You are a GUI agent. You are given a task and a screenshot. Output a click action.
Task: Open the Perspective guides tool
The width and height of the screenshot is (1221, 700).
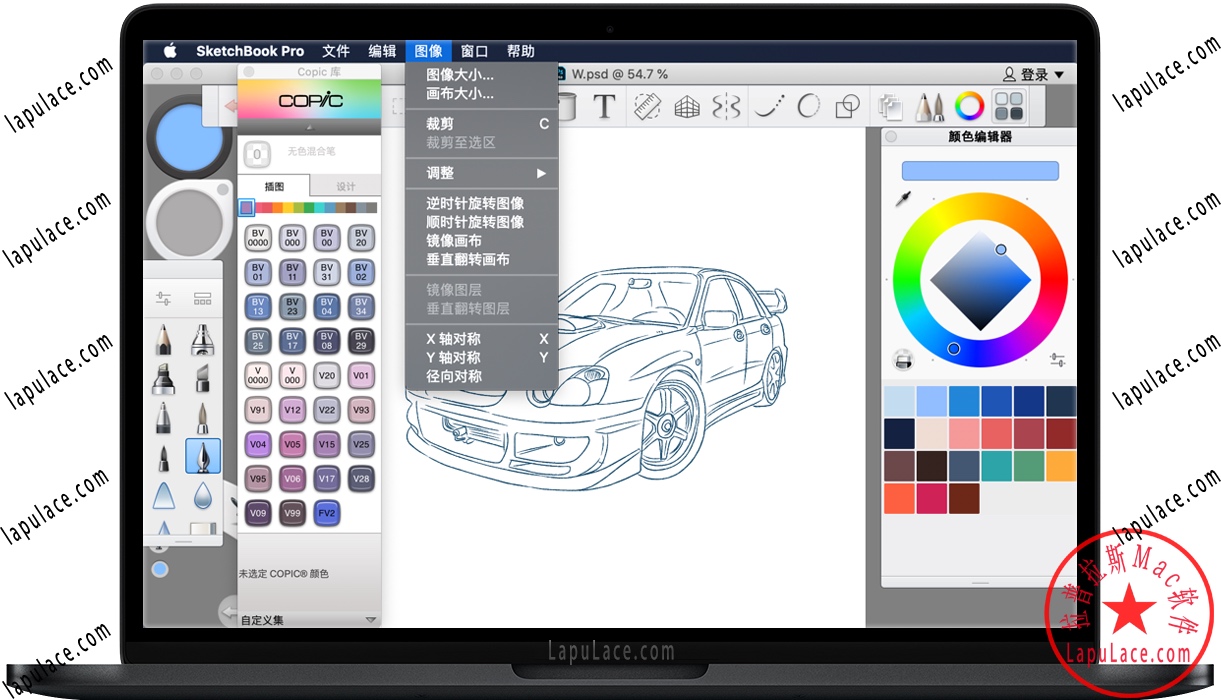[x=687, y=105]
